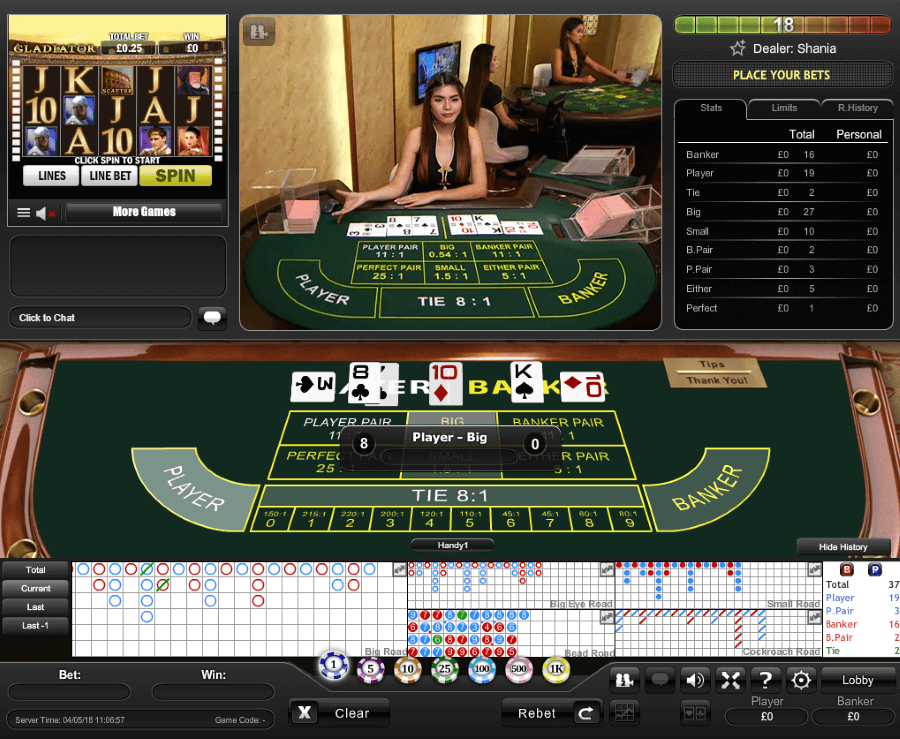
Task: Click the Perfect row in Stats table
Action: point(783,309)
